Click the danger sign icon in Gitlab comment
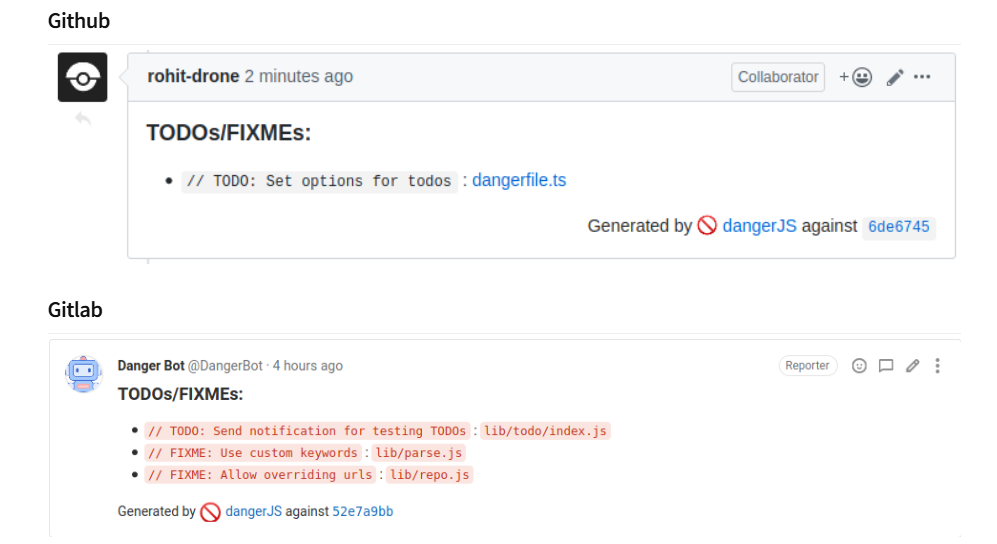Viewport: 997px width, 544px height. (x=210, y=512)
